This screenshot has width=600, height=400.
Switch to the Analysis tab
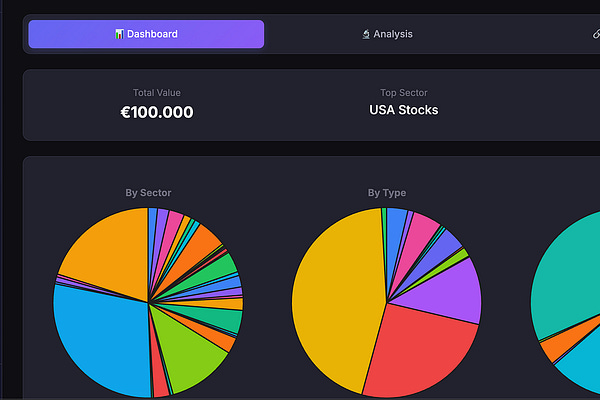[x=387, y=34]
